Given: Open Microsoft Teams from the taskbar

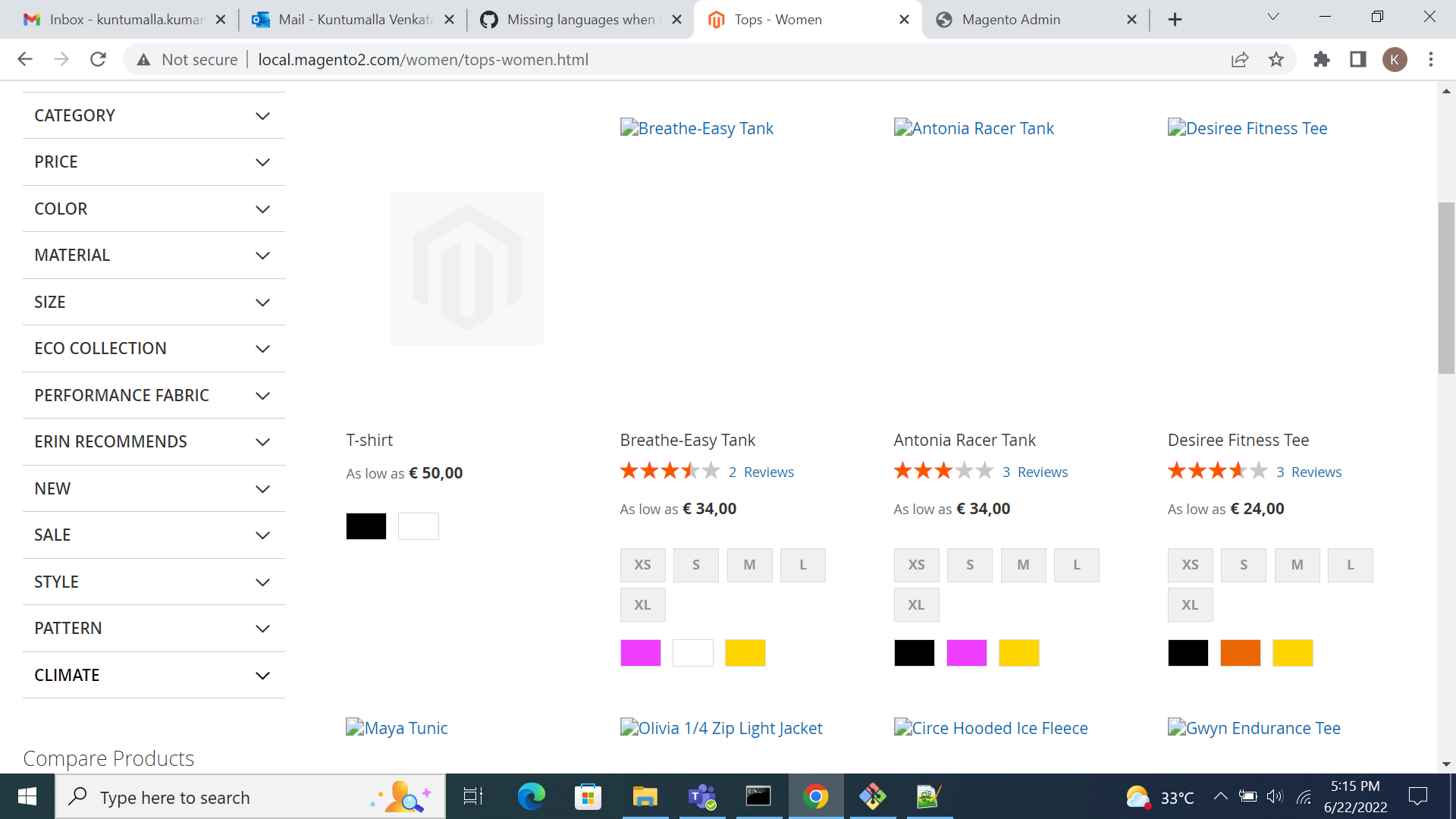Looking at the screenshot, I should [701, 796].
